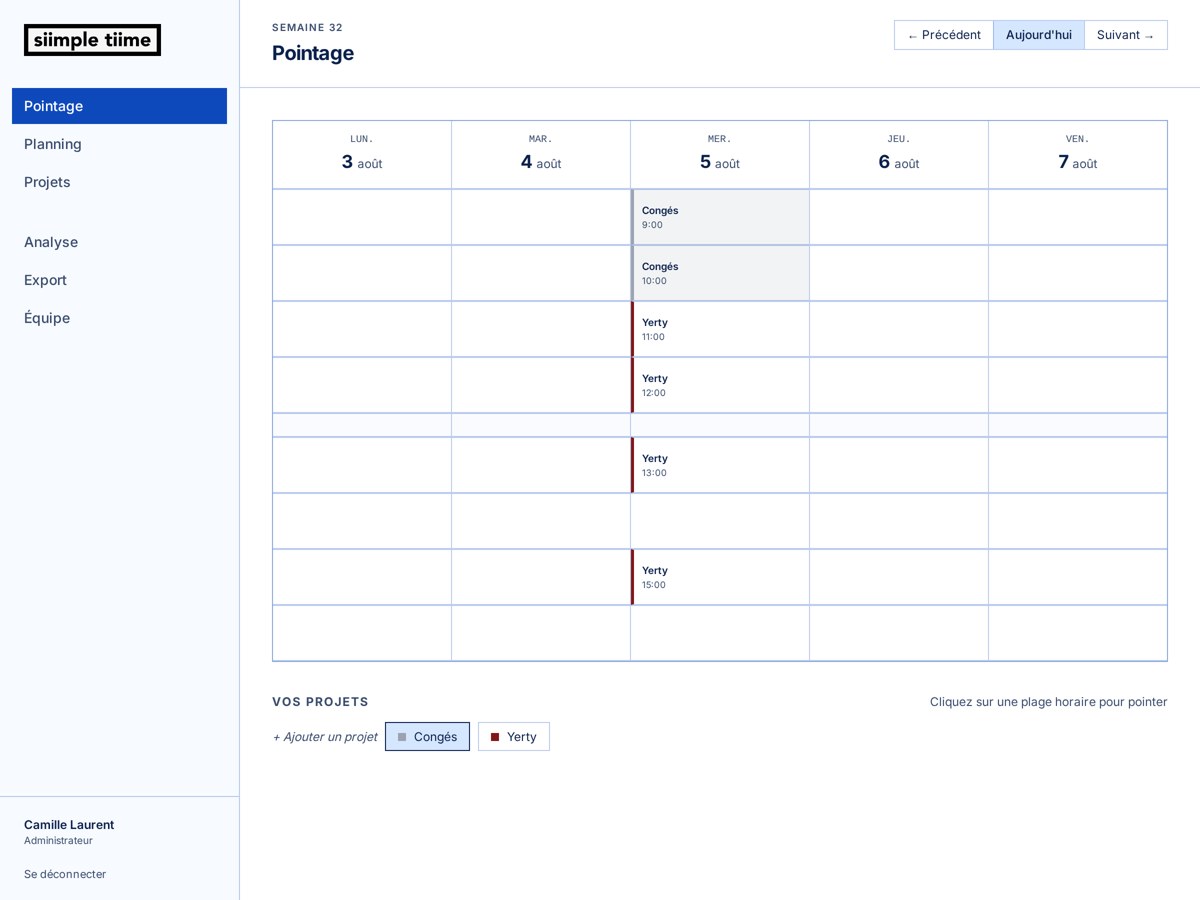Viewport: 1200px width, 900px height.
Task: Open the Congés entry at 10:00
Action: pyautogui.click(x=720, y=273)
